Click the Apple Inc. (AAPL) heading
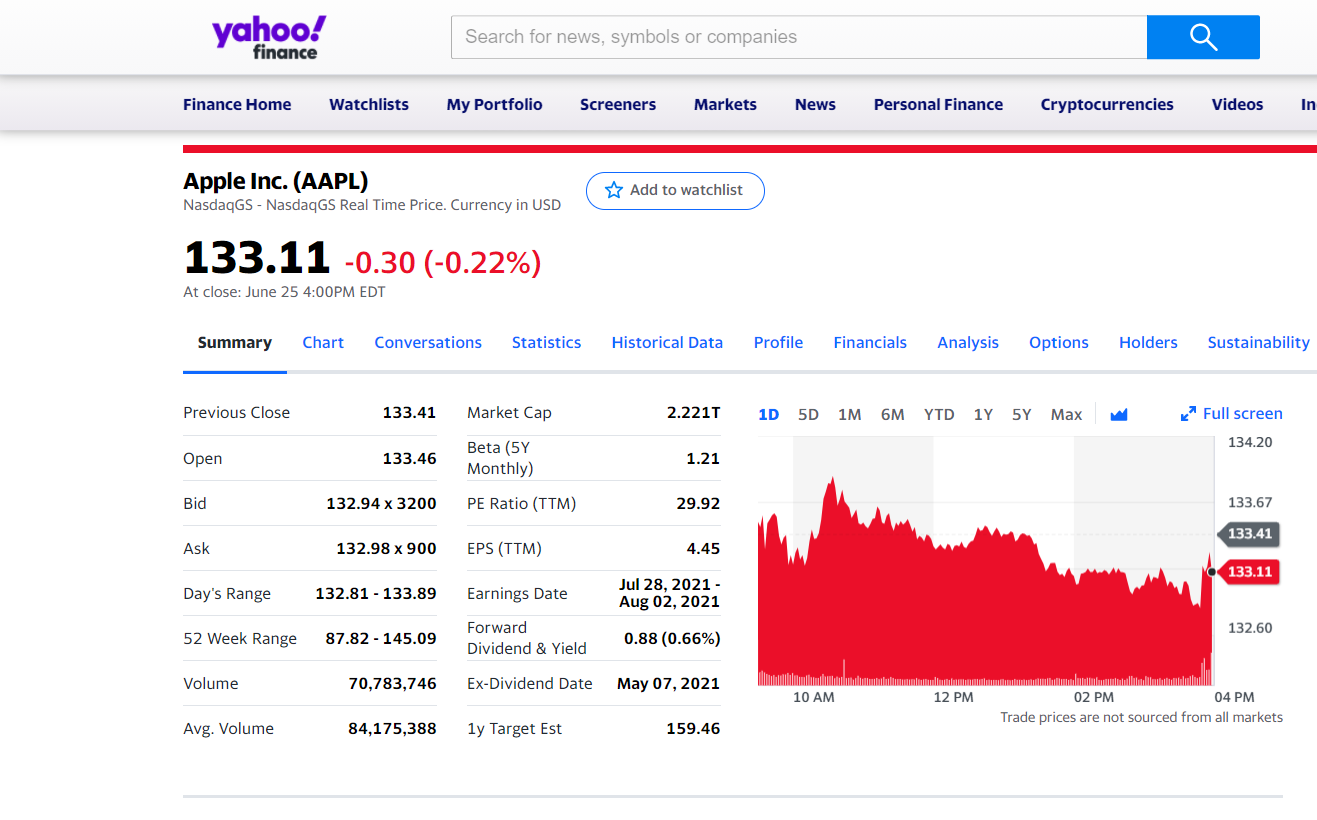Viewport: 1317px width, 820px height. (x=276, y=181)
